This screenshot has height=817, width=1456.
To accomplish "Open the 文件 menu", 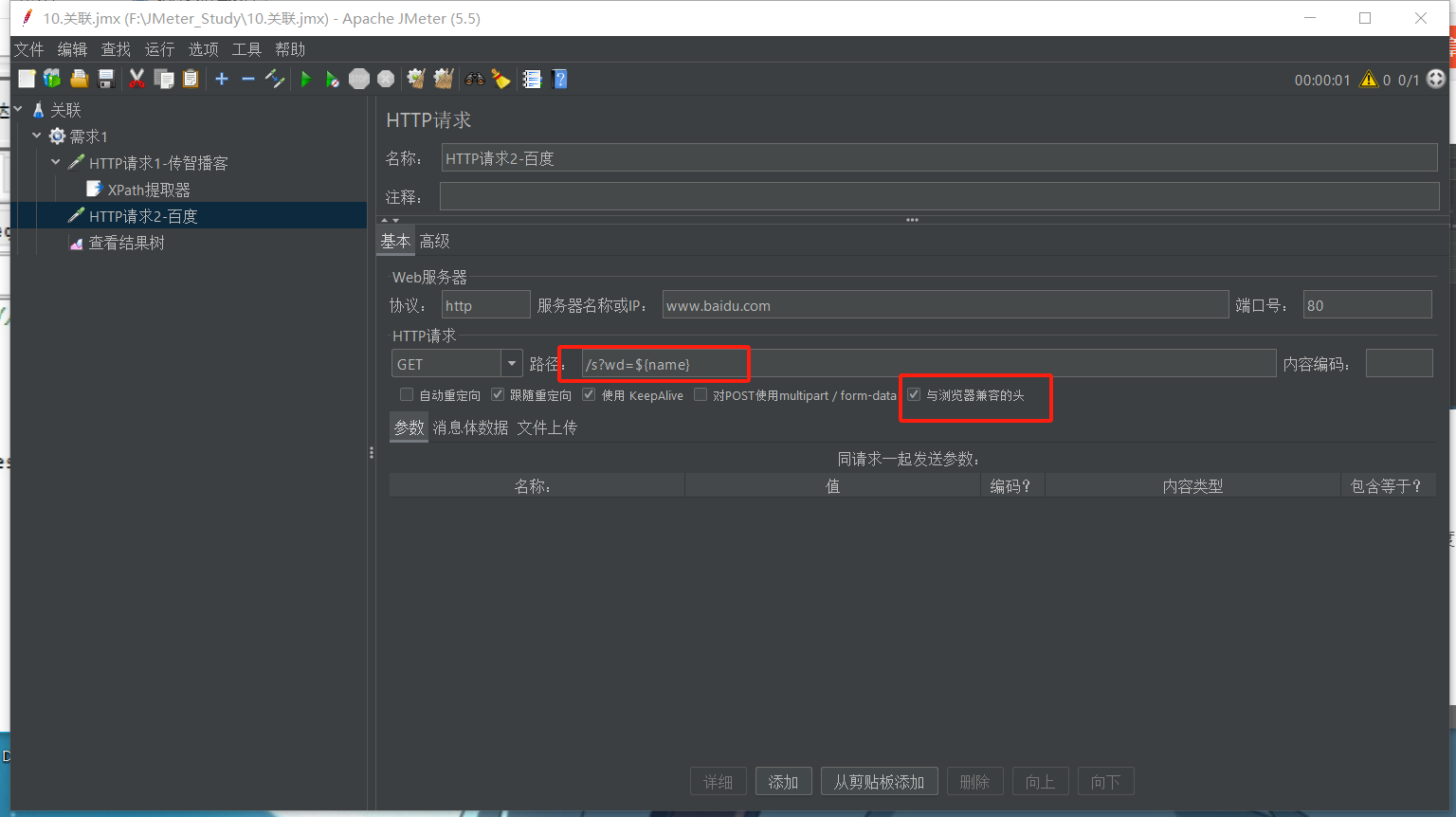I will click(x=28, y=49).
